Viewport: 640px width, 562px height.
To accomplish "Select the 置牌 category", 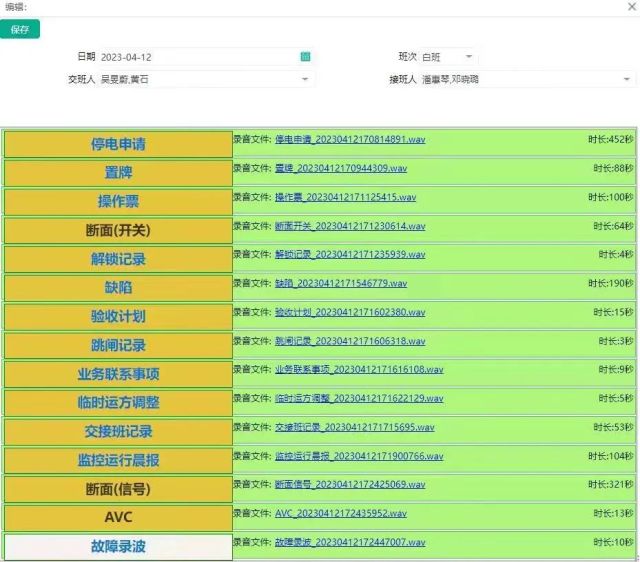I will pyautogui.click(x=118, y=173).
